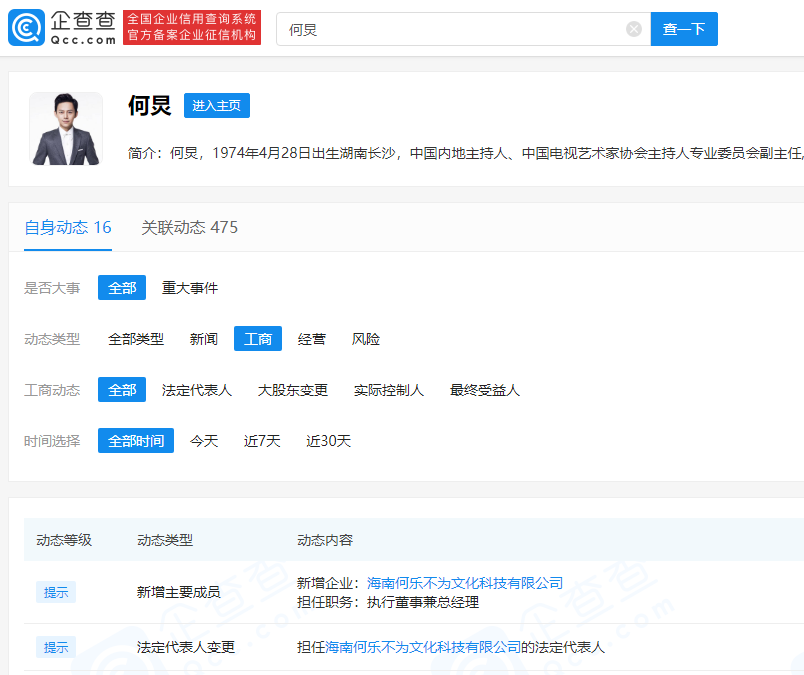
Task: Click the 简介 biography text
Action: [466, 153]
